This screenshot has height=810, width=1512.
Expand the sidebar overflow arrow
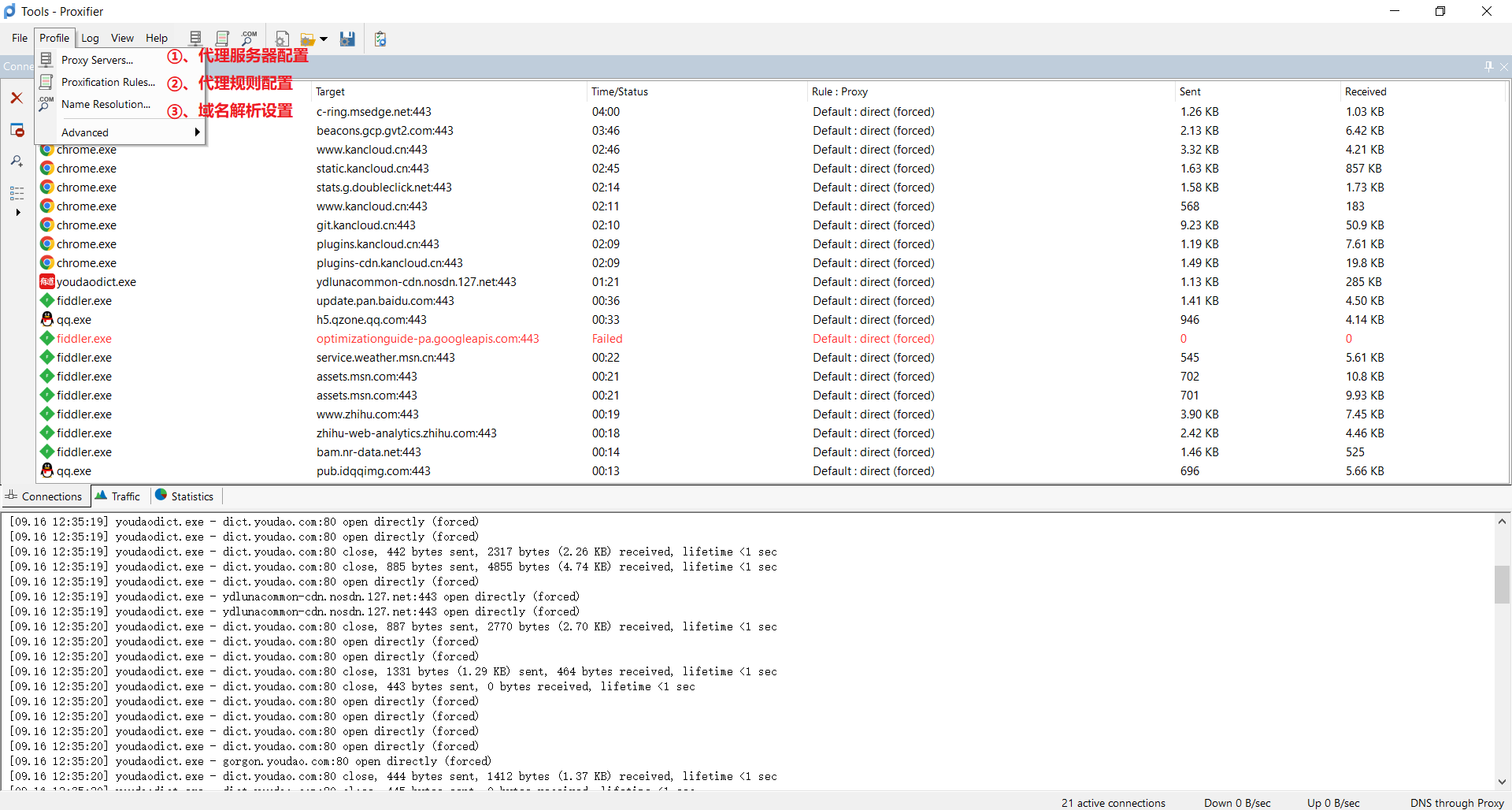(x=17, y=212)
